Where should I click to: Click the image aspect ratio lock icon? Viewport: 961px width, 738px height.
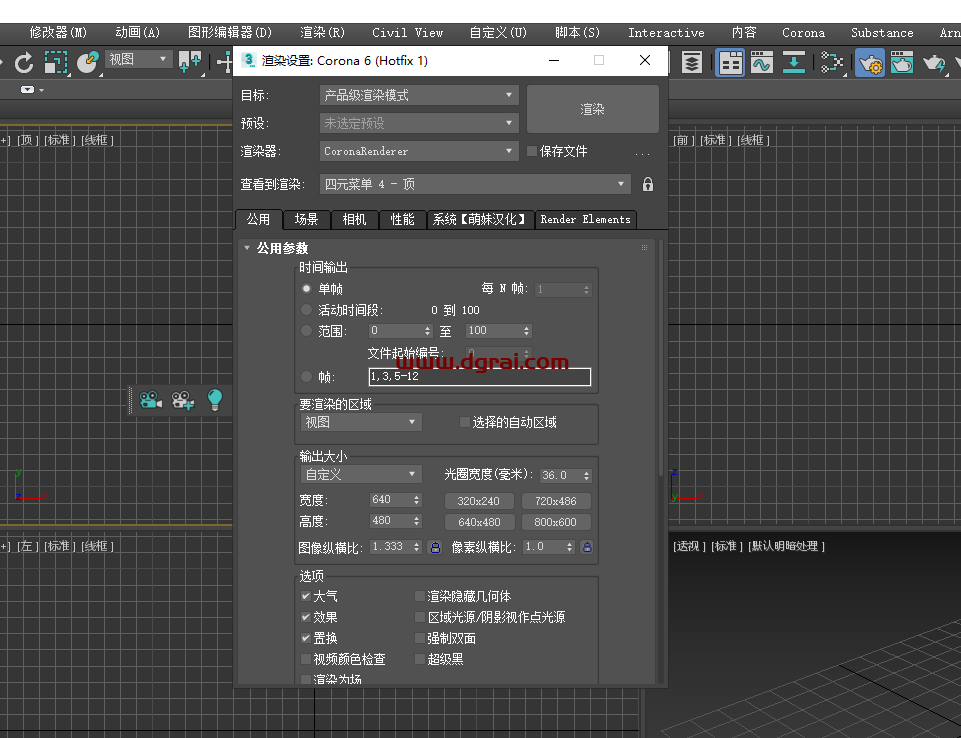click(x=435, y=547)
